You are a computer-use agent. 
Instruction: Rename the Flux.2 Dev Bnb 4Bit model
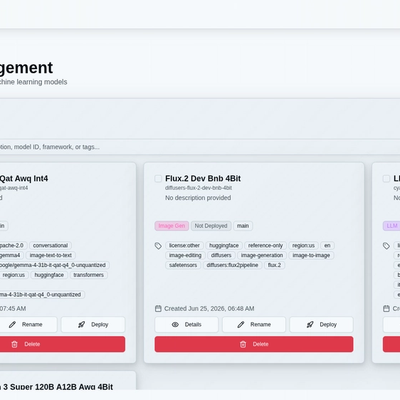tap(254, 324)
